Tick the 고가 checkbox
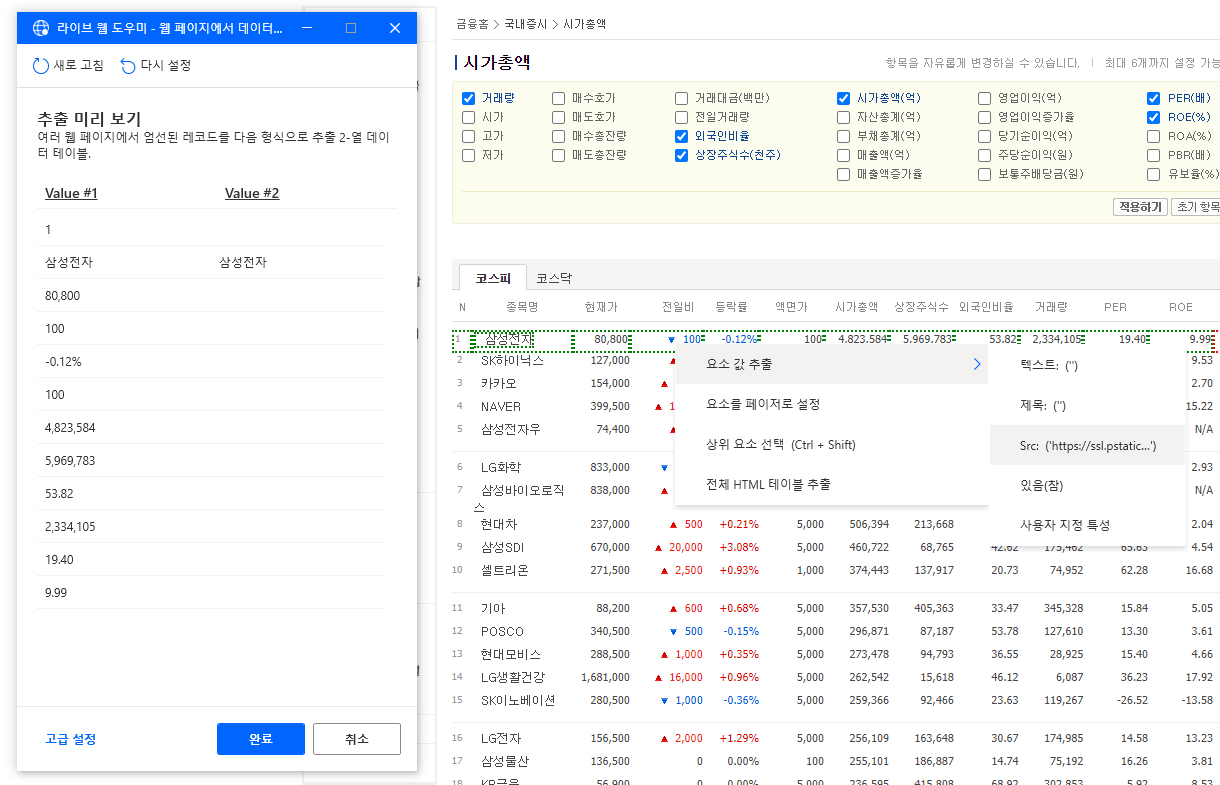 (x=468, y=137)
